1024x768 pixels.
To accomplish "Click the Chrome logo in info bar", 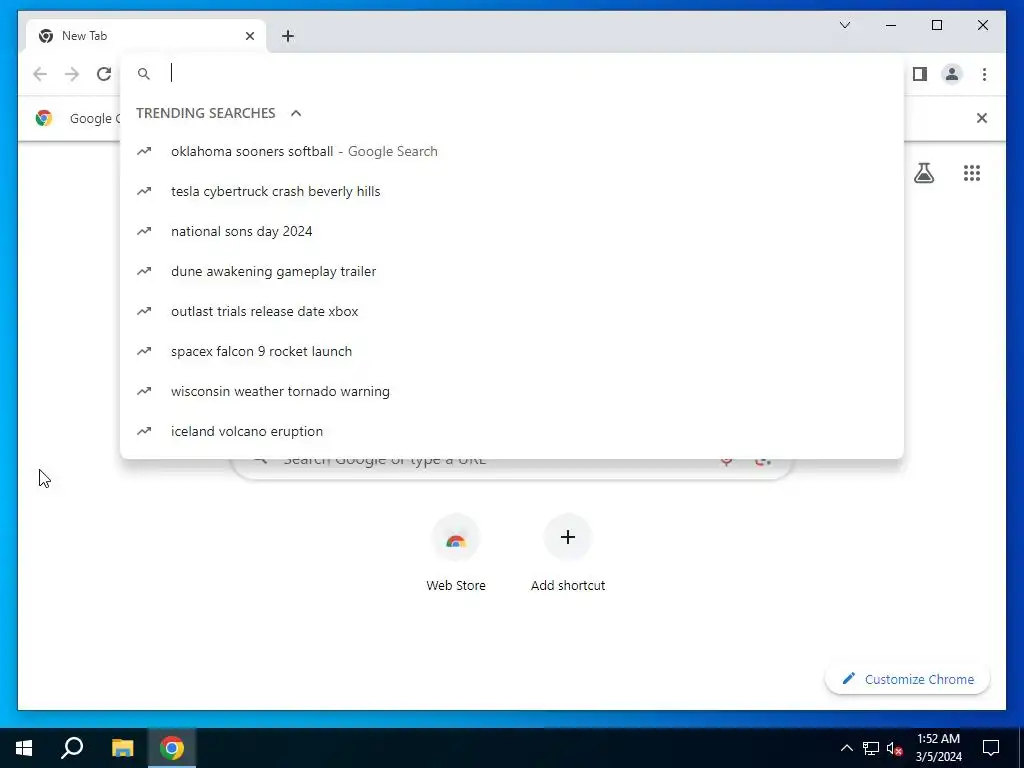I will point(44,118).
